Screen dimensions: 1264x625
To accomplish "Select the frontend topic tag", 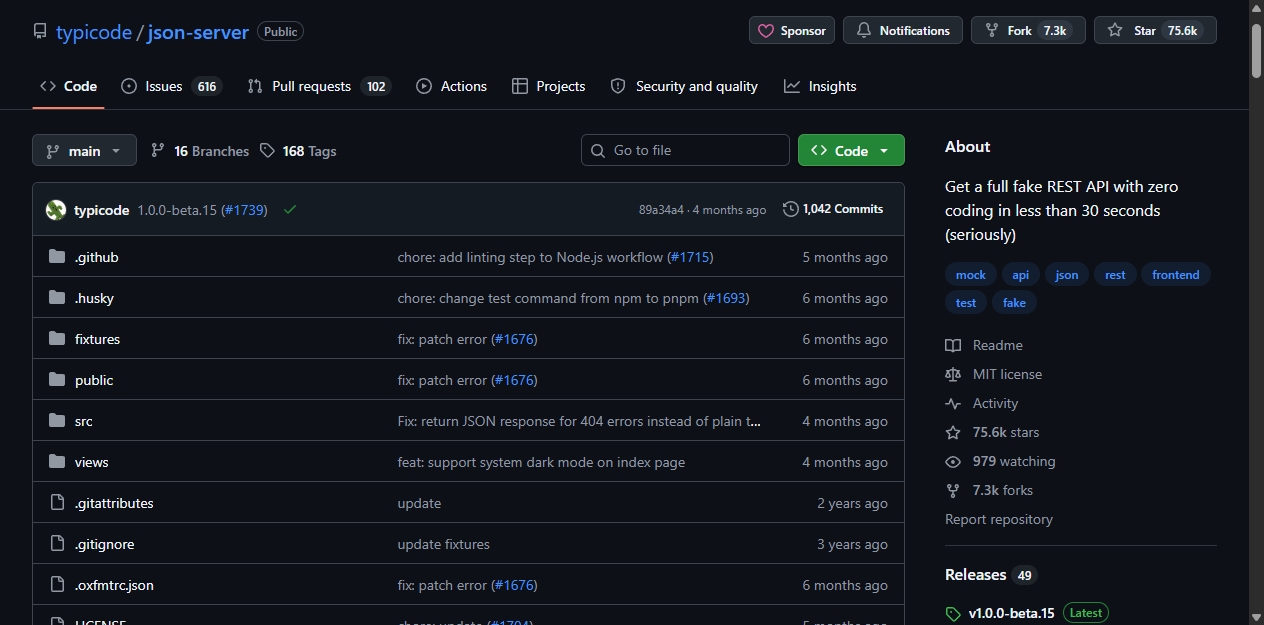I will pyautogui.click(x=1176, y=275).
